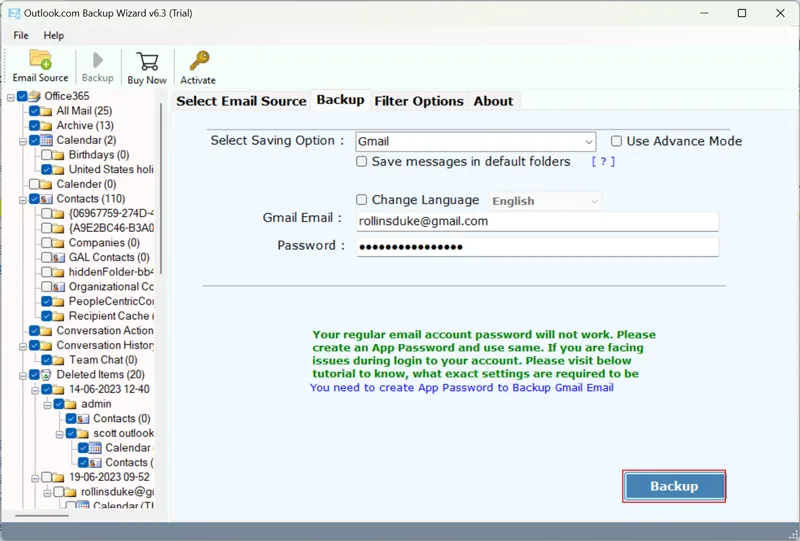
Task: Check Save messages in default folders
Action: pos(361,162)
